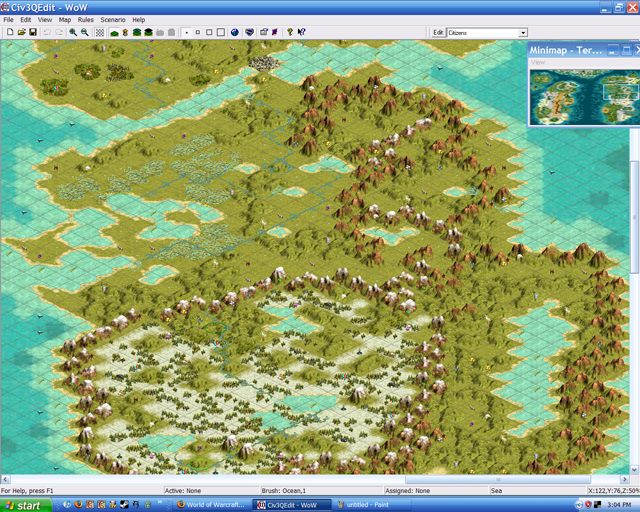Create a new map file
The image size is (640, 512).
coord(10,32)
